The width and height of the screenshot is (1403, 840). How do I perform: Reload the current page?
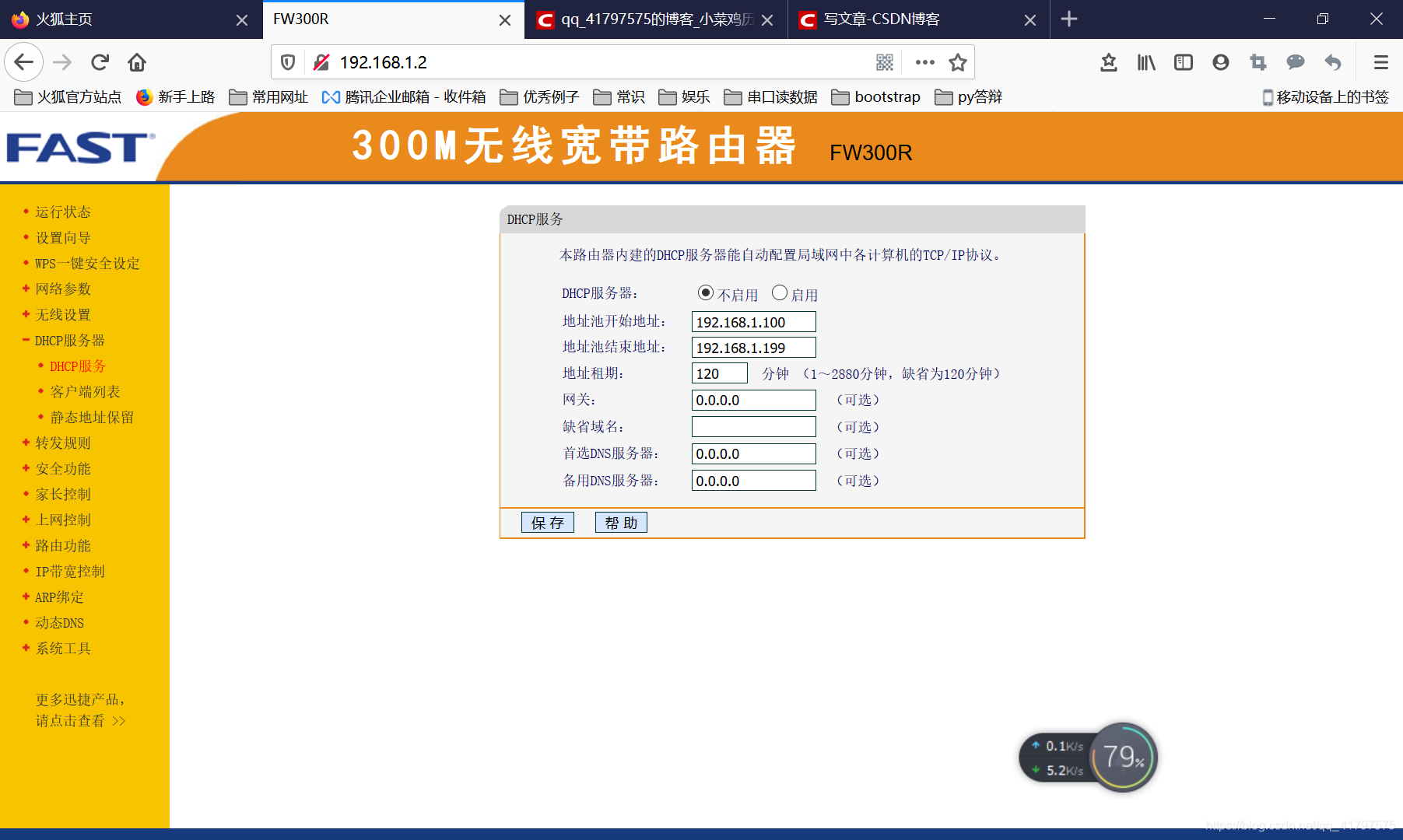point(100,62)
